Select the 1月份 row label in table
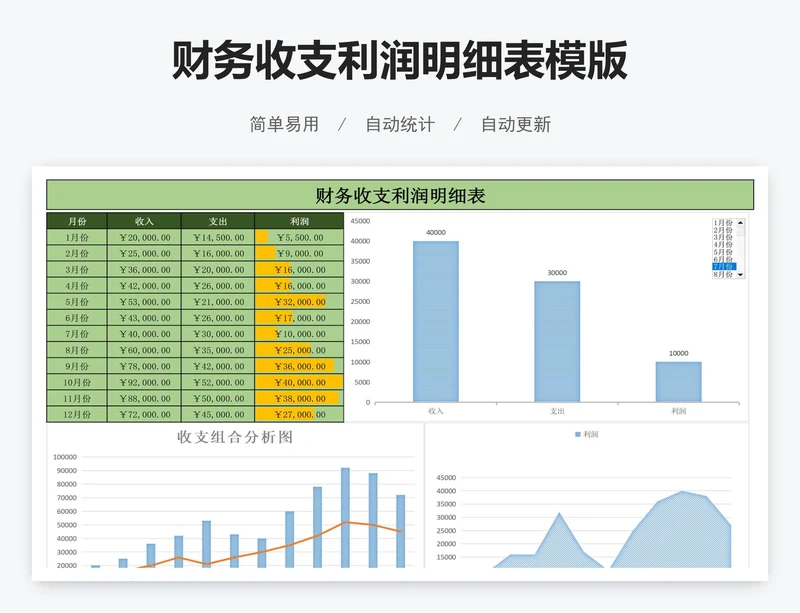This screenshot has height=613, width=800. [x=77, y=237]
